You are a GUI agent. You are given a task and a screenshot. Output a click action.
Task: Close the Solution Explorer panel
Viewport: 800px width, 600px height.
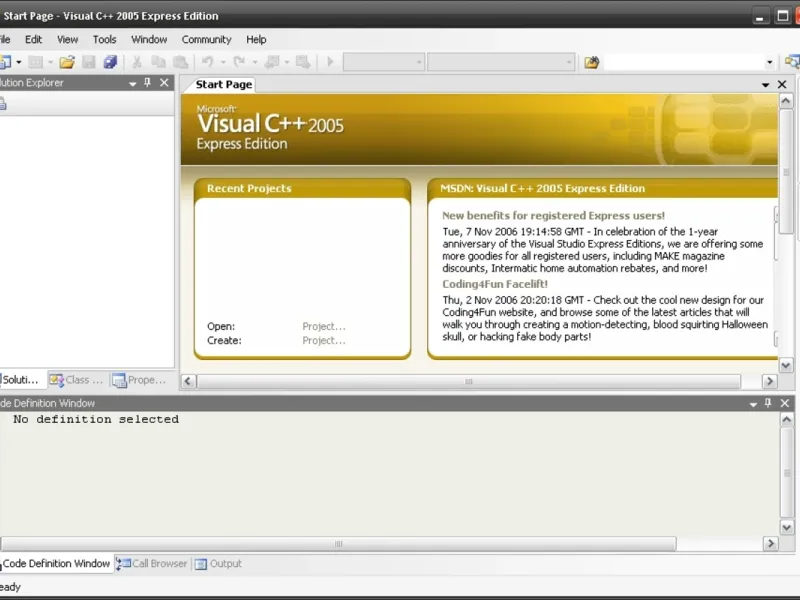coord(164,82)
